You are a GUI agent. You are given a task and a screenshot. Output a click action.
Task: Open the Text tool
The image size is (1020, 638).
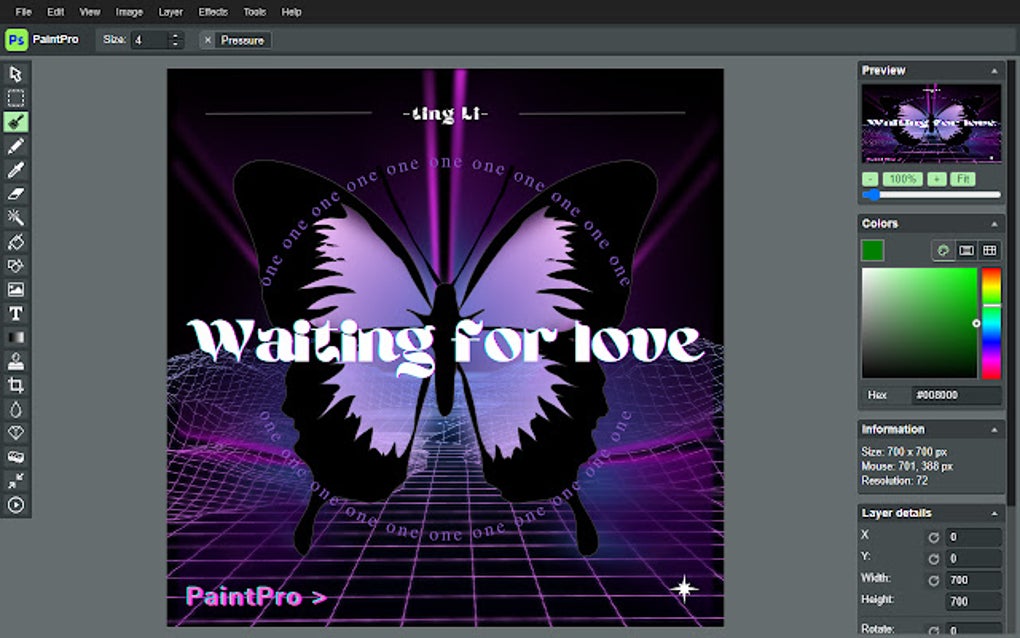coord(15,314)
